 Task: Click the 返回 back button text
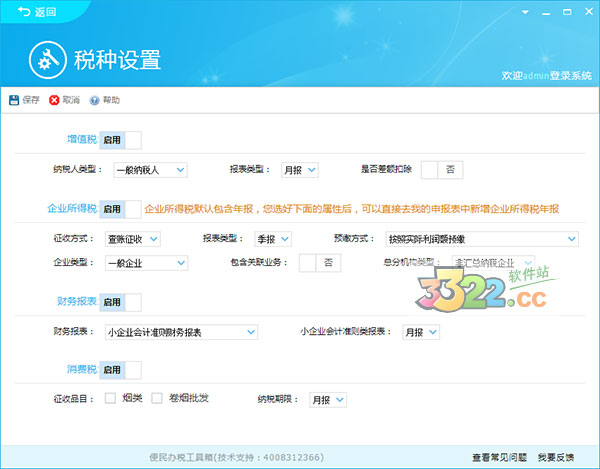[46, 12]
